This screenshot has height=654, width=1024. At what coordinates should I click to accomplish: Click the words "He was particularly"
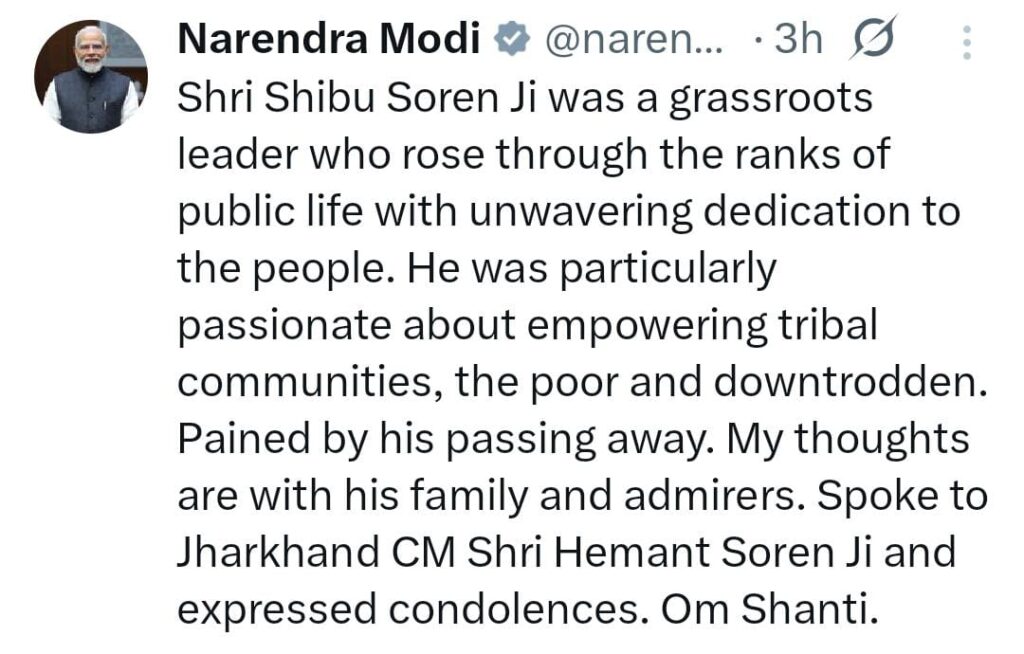coord(596,269)
